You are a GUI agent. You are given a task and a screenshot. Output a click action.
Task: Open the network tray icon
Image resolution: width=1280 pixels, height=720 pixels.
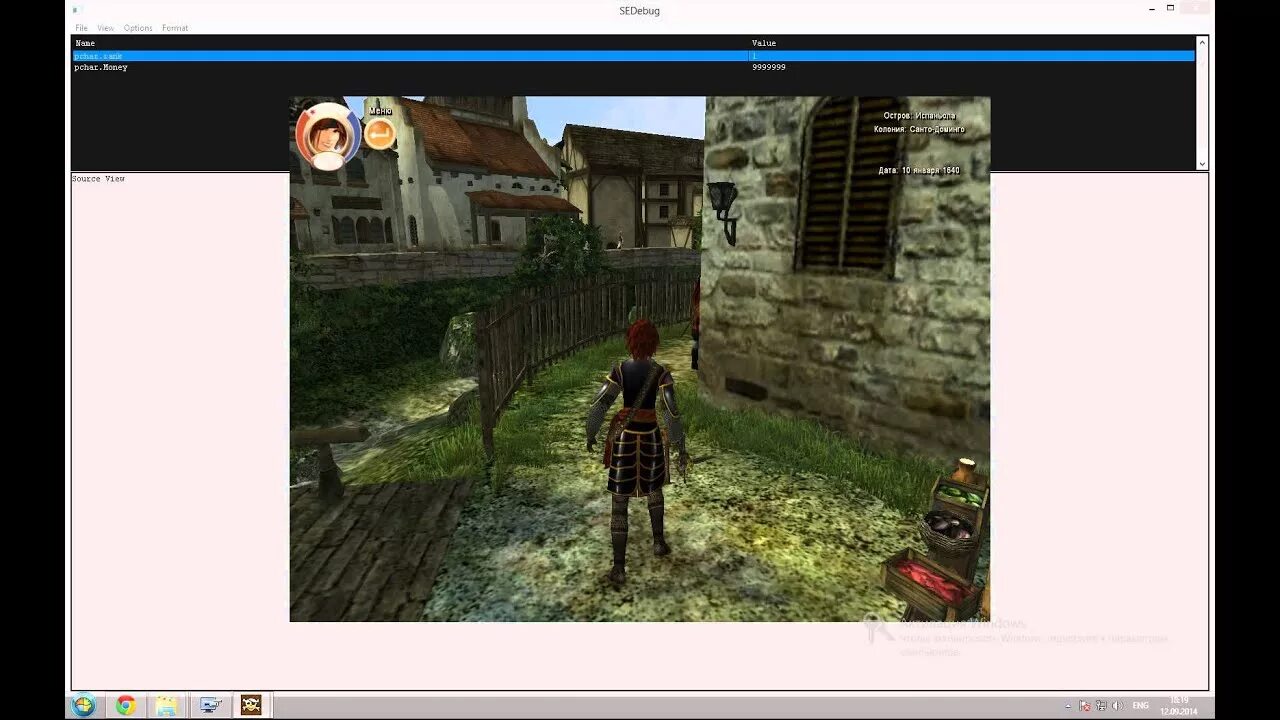(x=1101, y=706)
